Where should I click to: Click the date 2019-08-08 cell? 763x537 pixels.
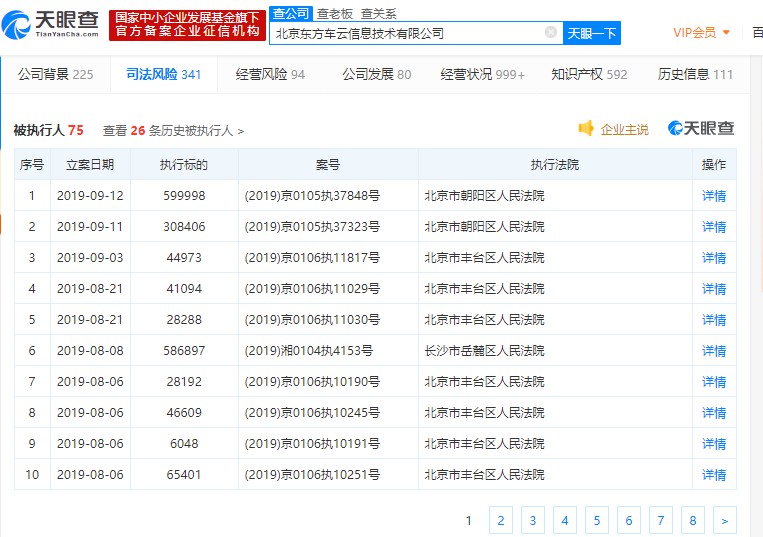(90, 351)
